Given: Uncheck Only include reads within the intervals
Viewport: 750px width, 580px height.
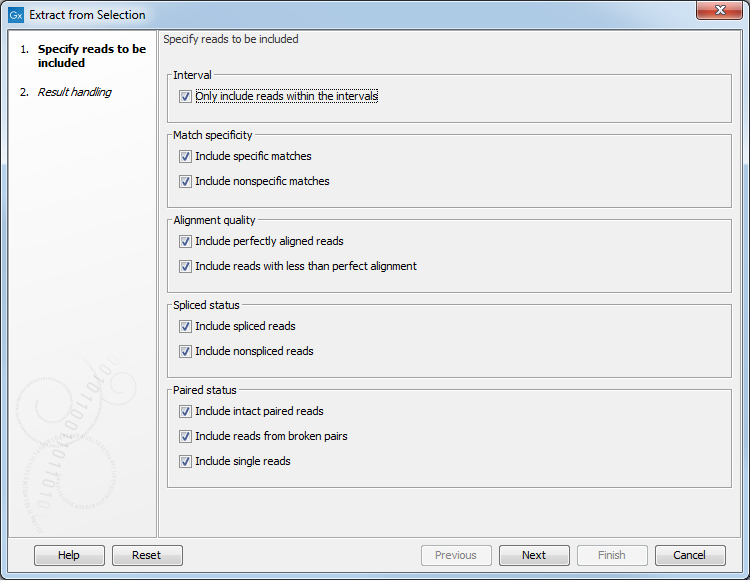Looking at the screenshot, I should (x=186, y=97).
